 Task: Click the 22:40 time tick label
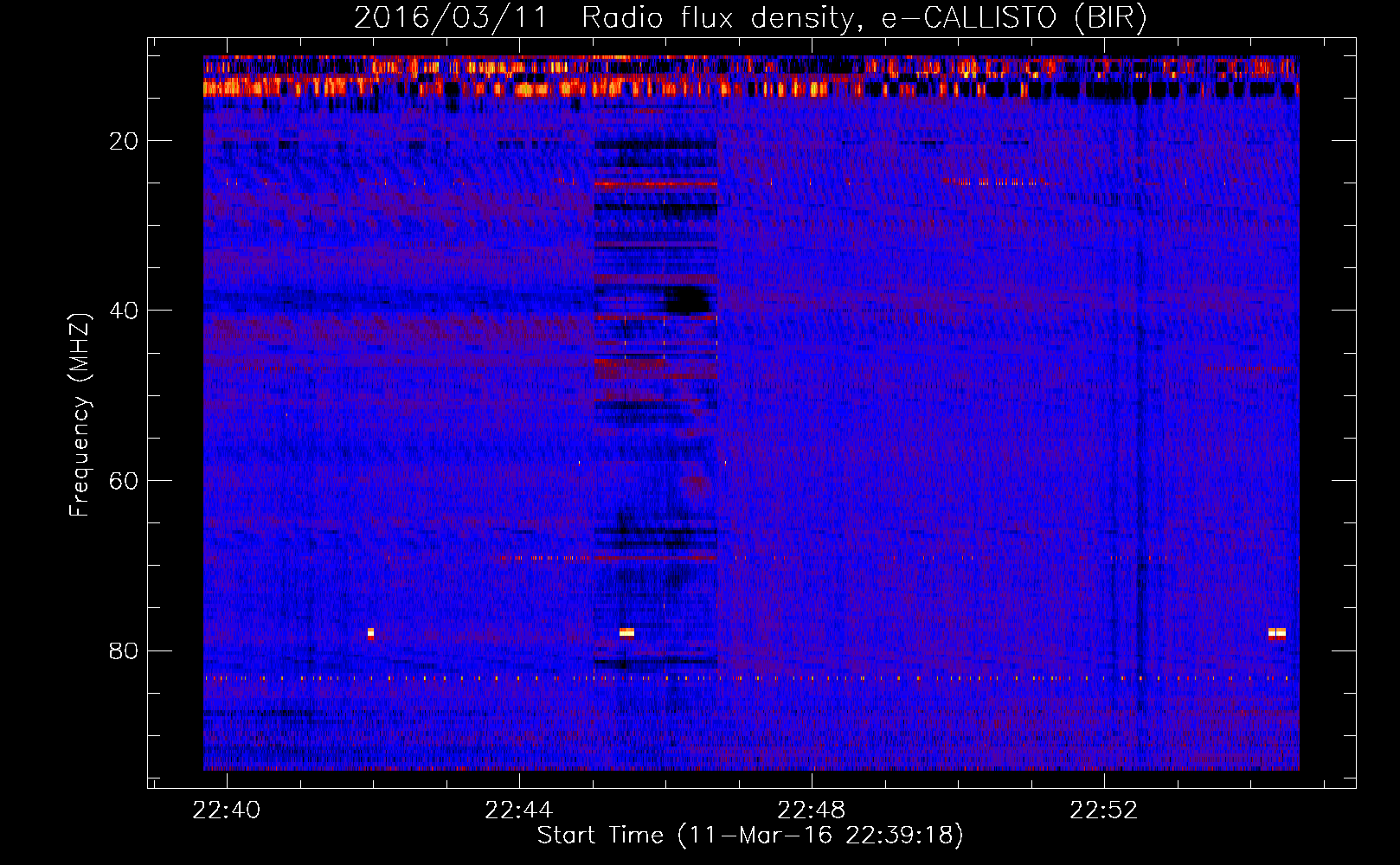(x=227, y=811)
